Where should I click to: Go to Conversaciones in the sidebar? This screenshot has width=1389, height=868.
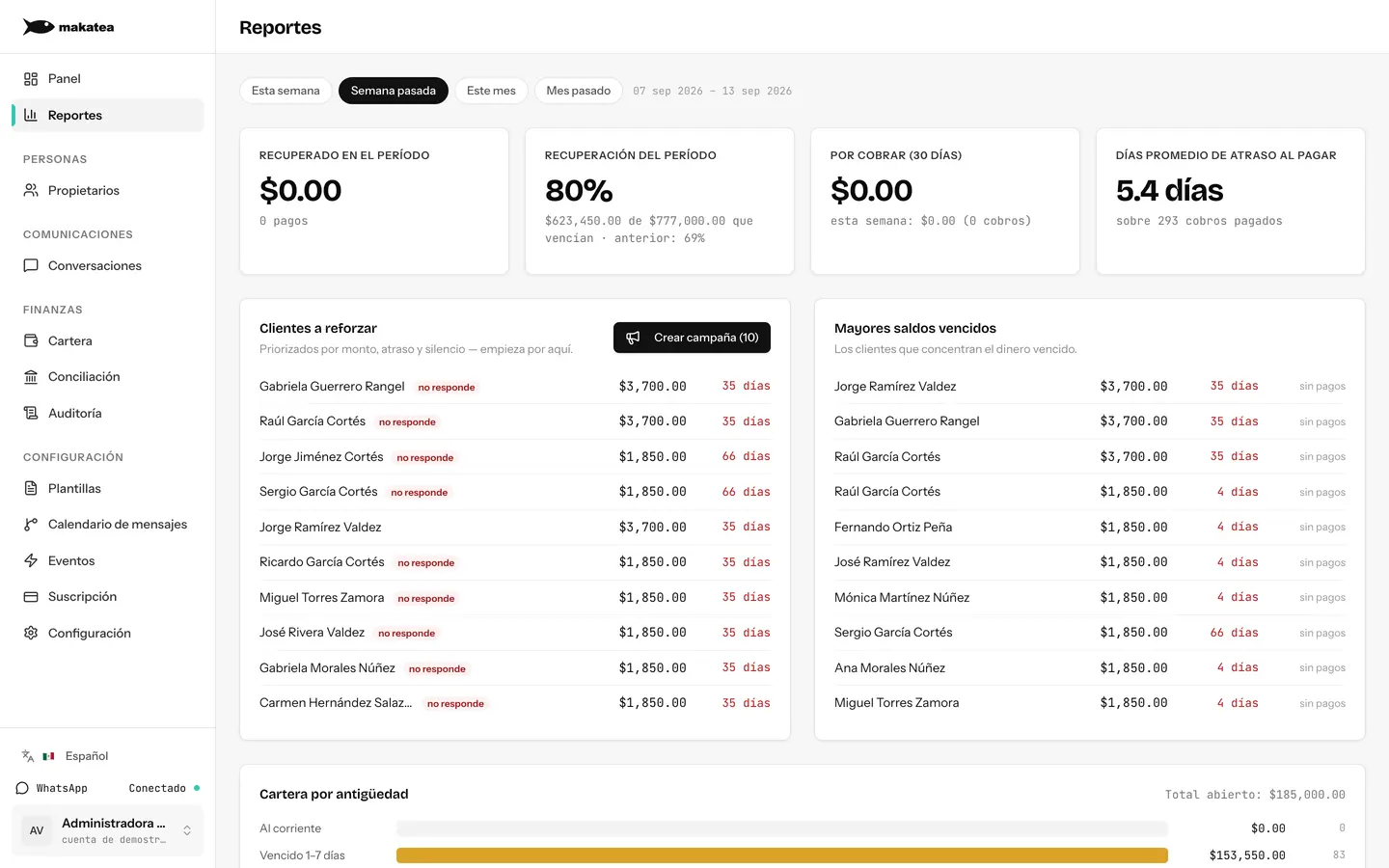coord(108,265)
